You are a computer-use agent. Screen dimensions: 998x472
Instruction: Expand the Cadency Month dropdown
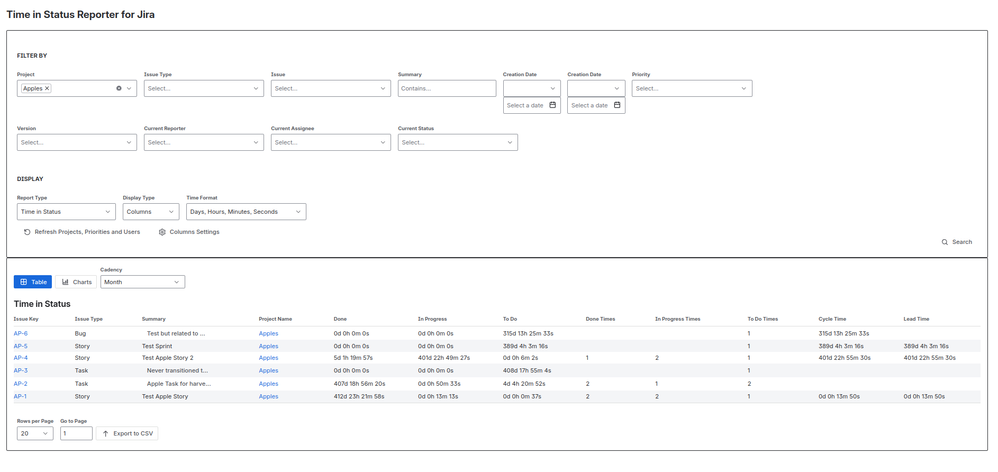[x=143, y=282]
